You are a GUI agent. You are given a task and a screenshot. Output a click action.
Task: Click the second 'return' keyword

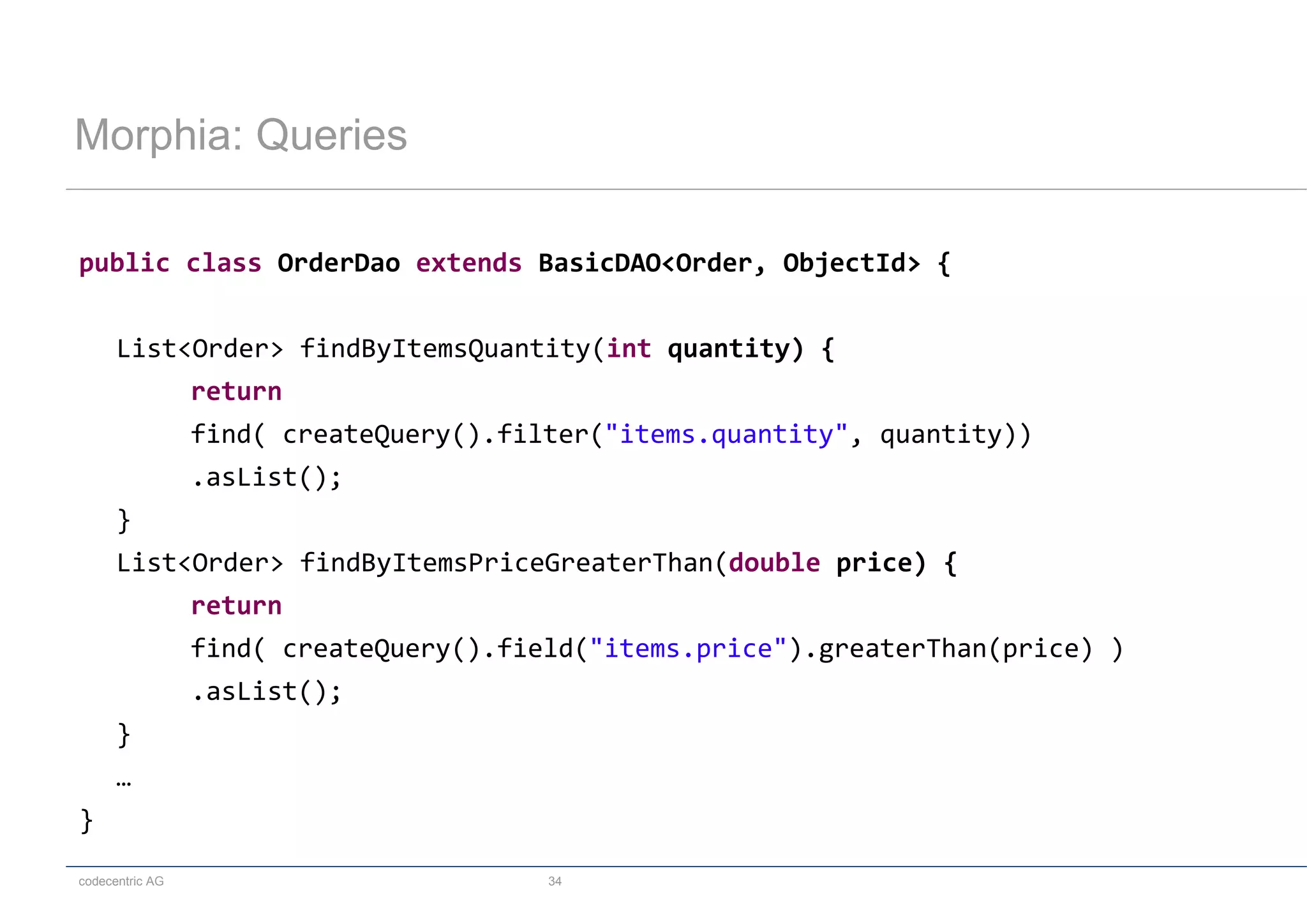point(236,606)
